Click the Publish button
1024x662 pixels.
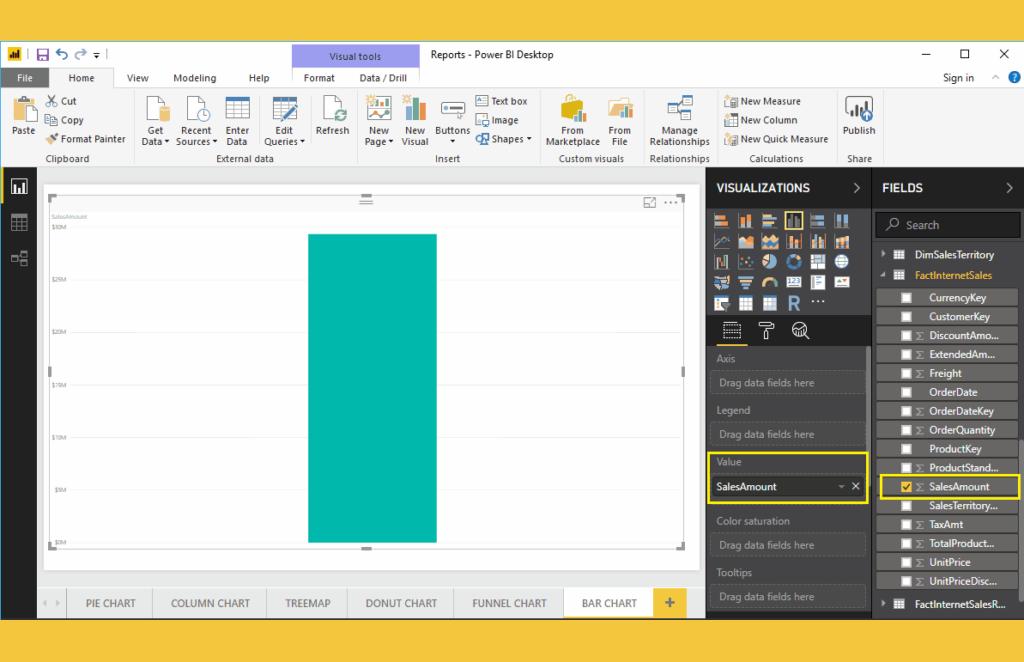[x=859, y=116]
